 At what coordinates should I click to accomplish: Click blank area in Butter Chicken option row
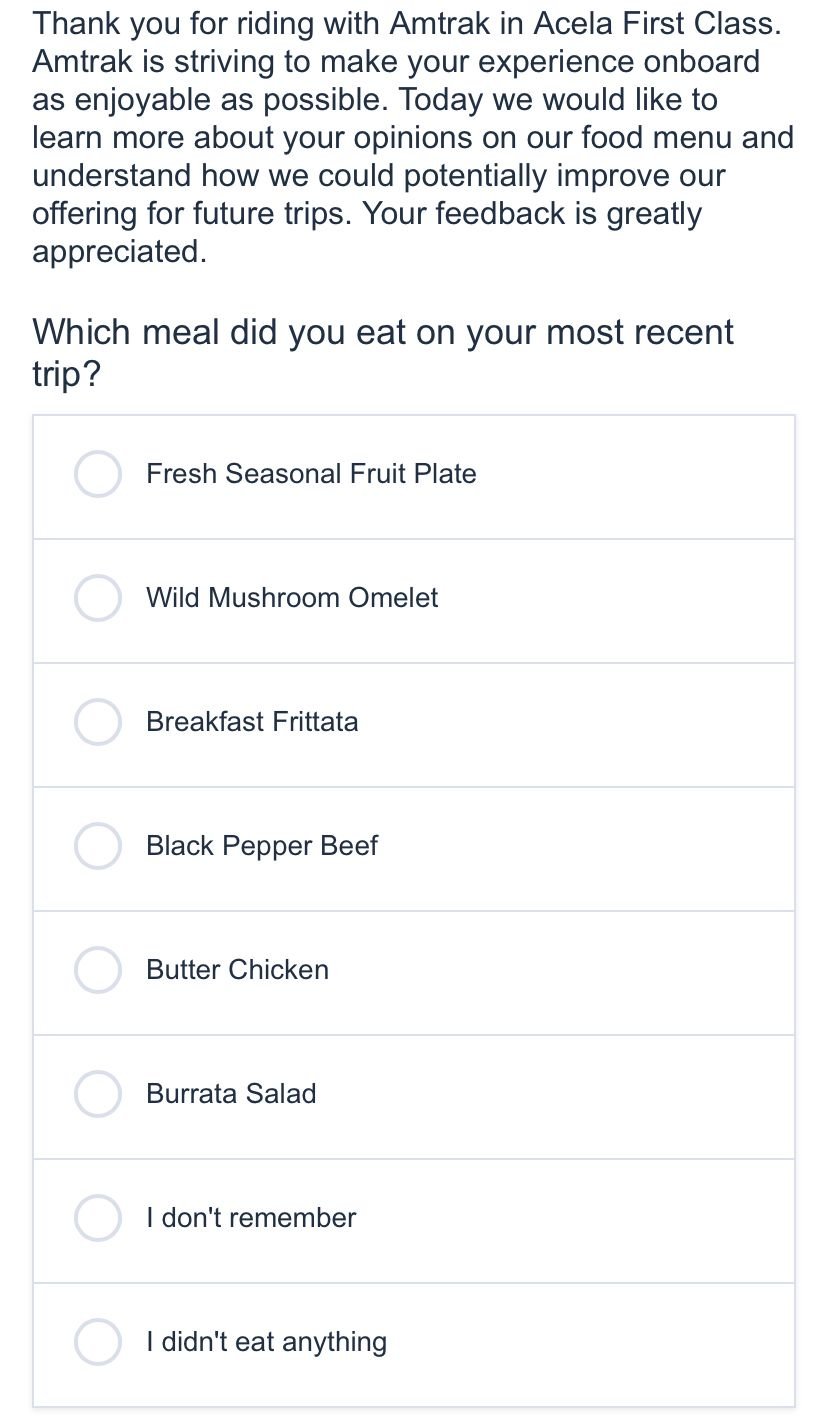click(600, 970)
